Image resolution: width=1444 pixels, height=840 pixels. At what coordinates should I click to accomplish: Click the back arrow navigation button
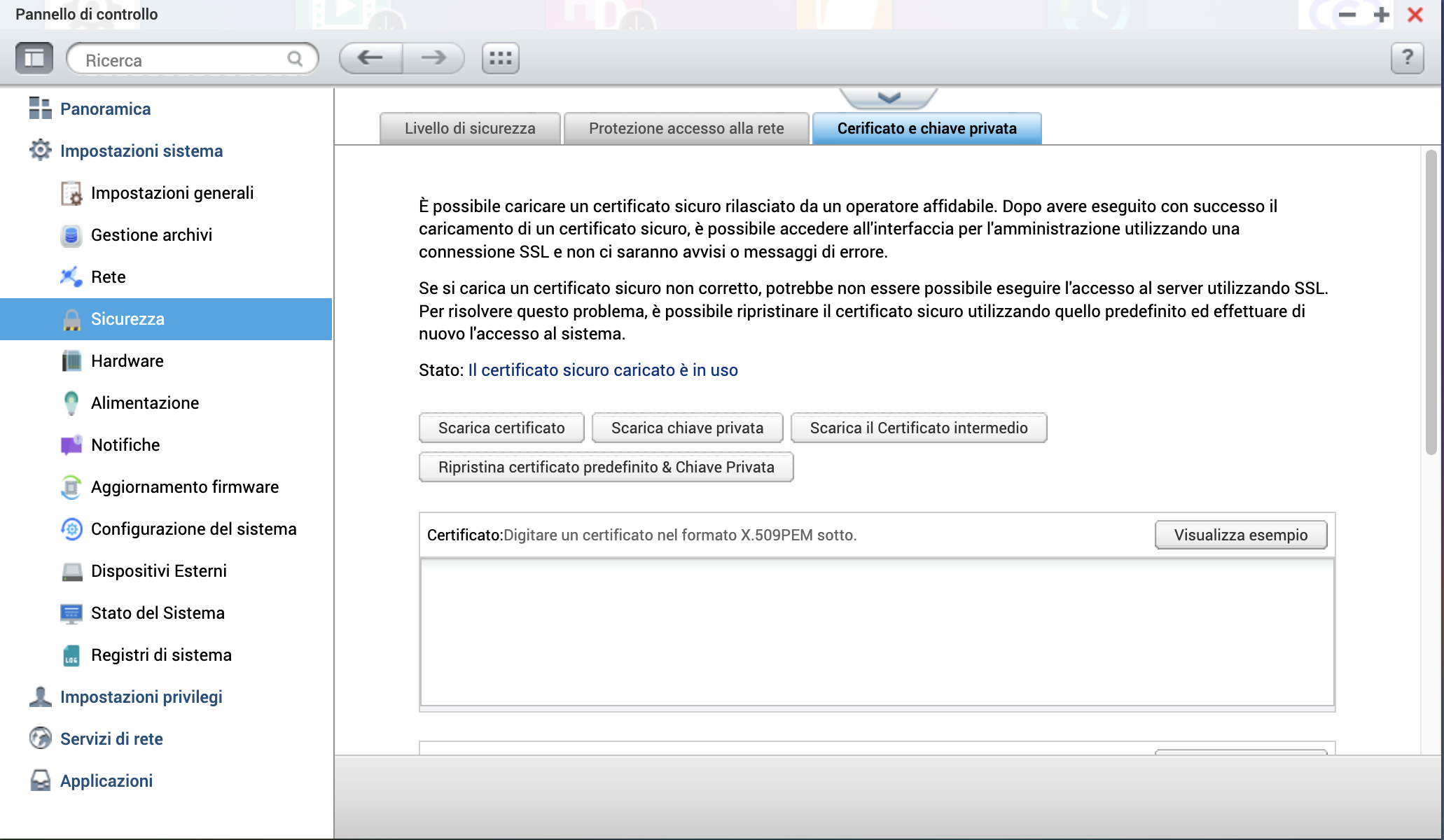370,58
